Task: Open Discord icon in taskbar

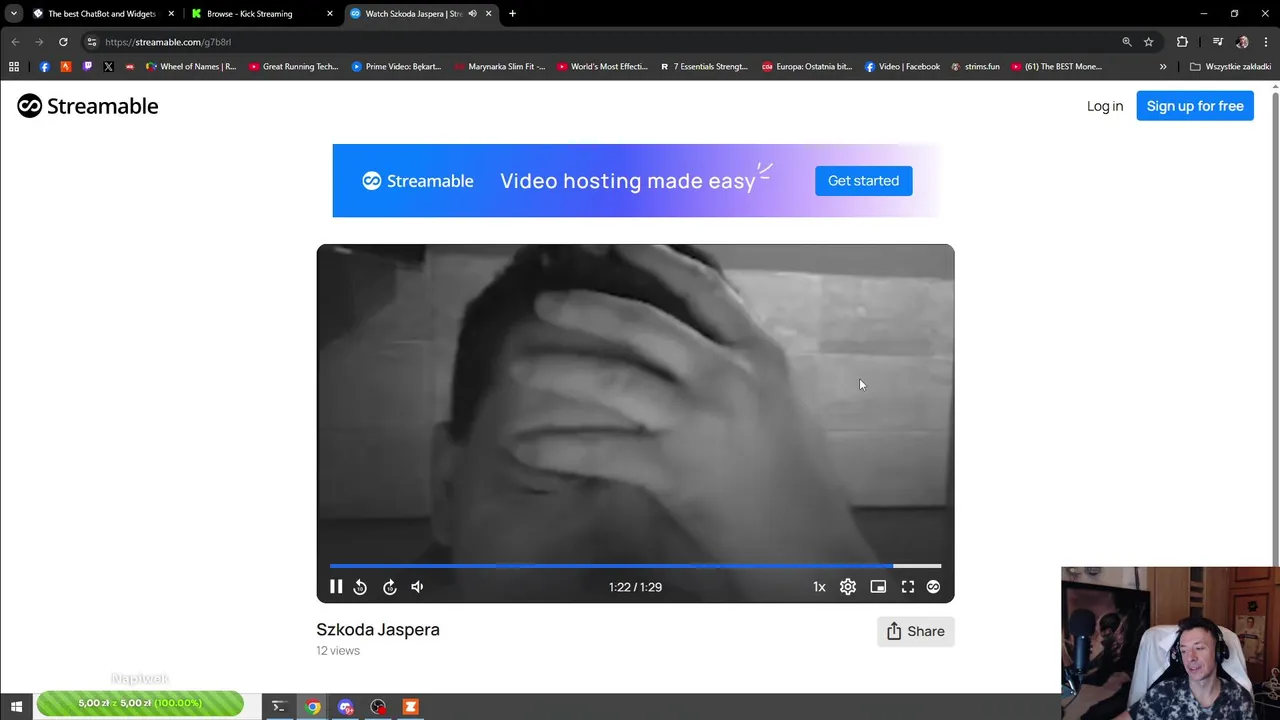Action: point(346,707)
